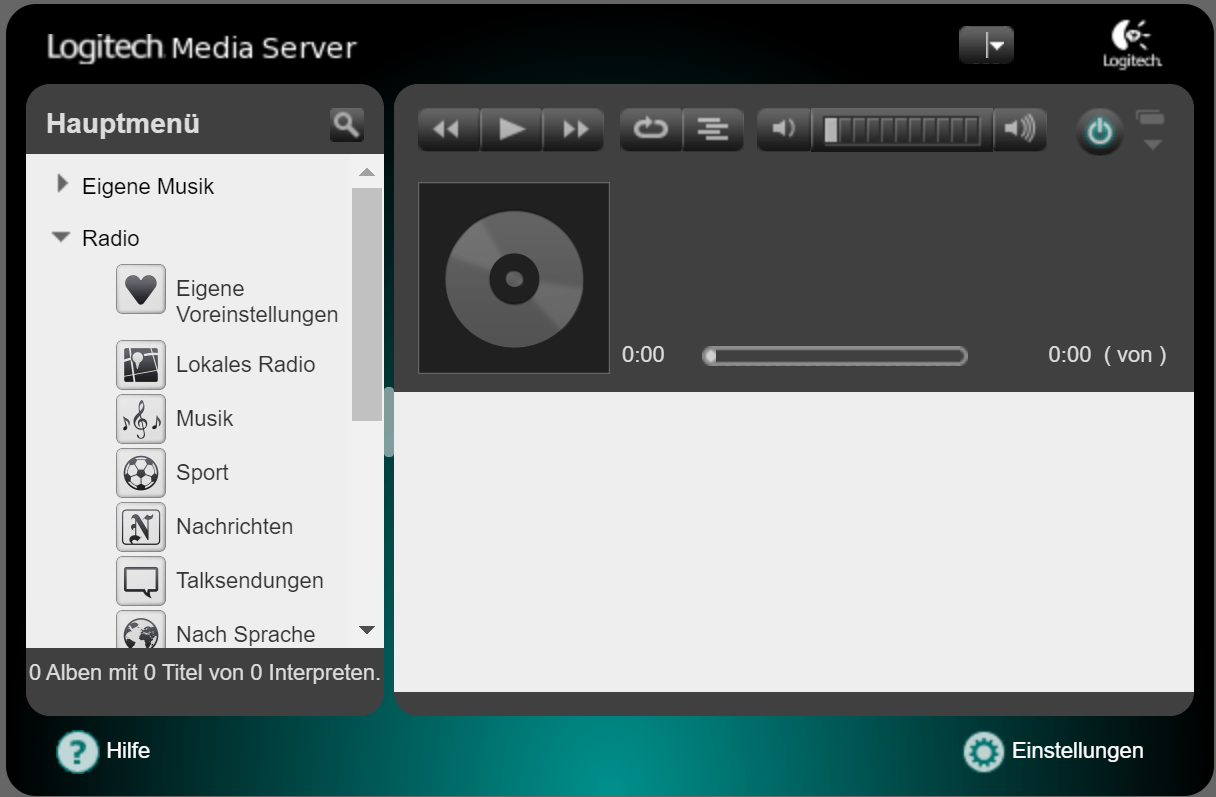Click the speech bubble Talksendungen icon
The height and width of the screenshot is (797, 1216).
pyautogui.click(x=141, y=581)
